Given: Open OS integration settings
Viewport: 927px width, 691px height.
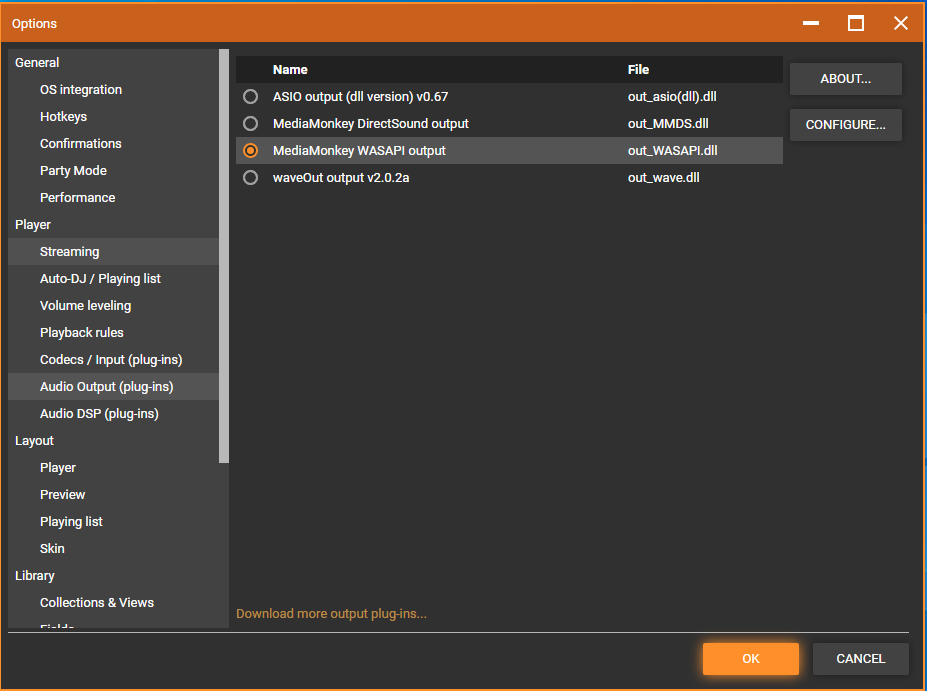Looking at the screenshot, I should [114, 90].
